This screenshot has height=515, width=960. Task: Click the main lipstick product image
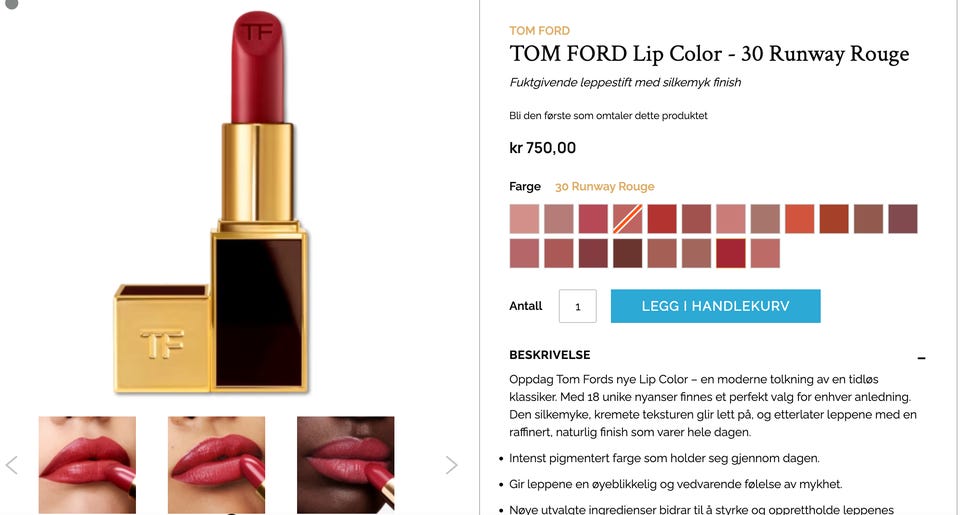211,202
